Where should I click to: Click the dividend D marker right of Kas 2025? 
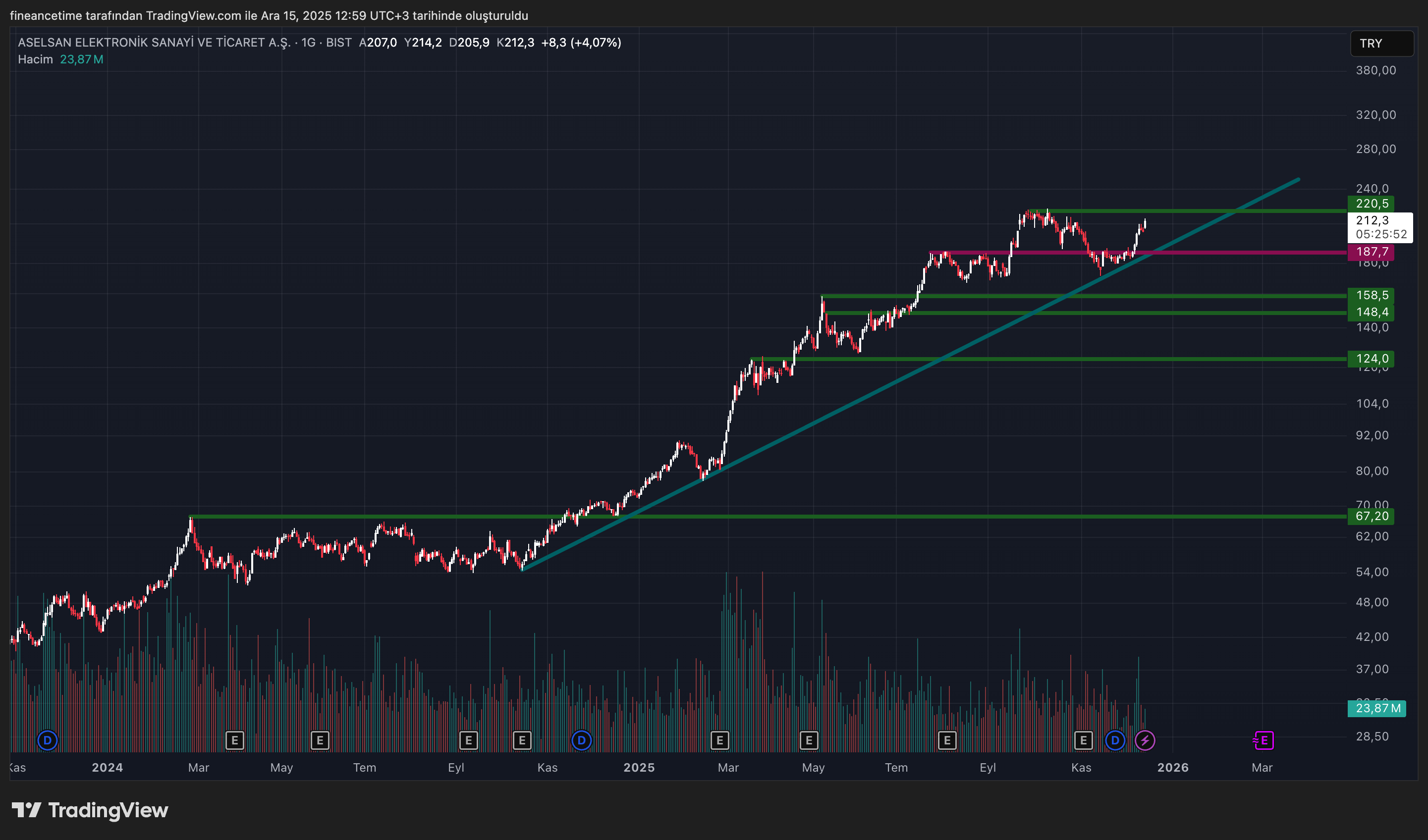(1115, 740)
